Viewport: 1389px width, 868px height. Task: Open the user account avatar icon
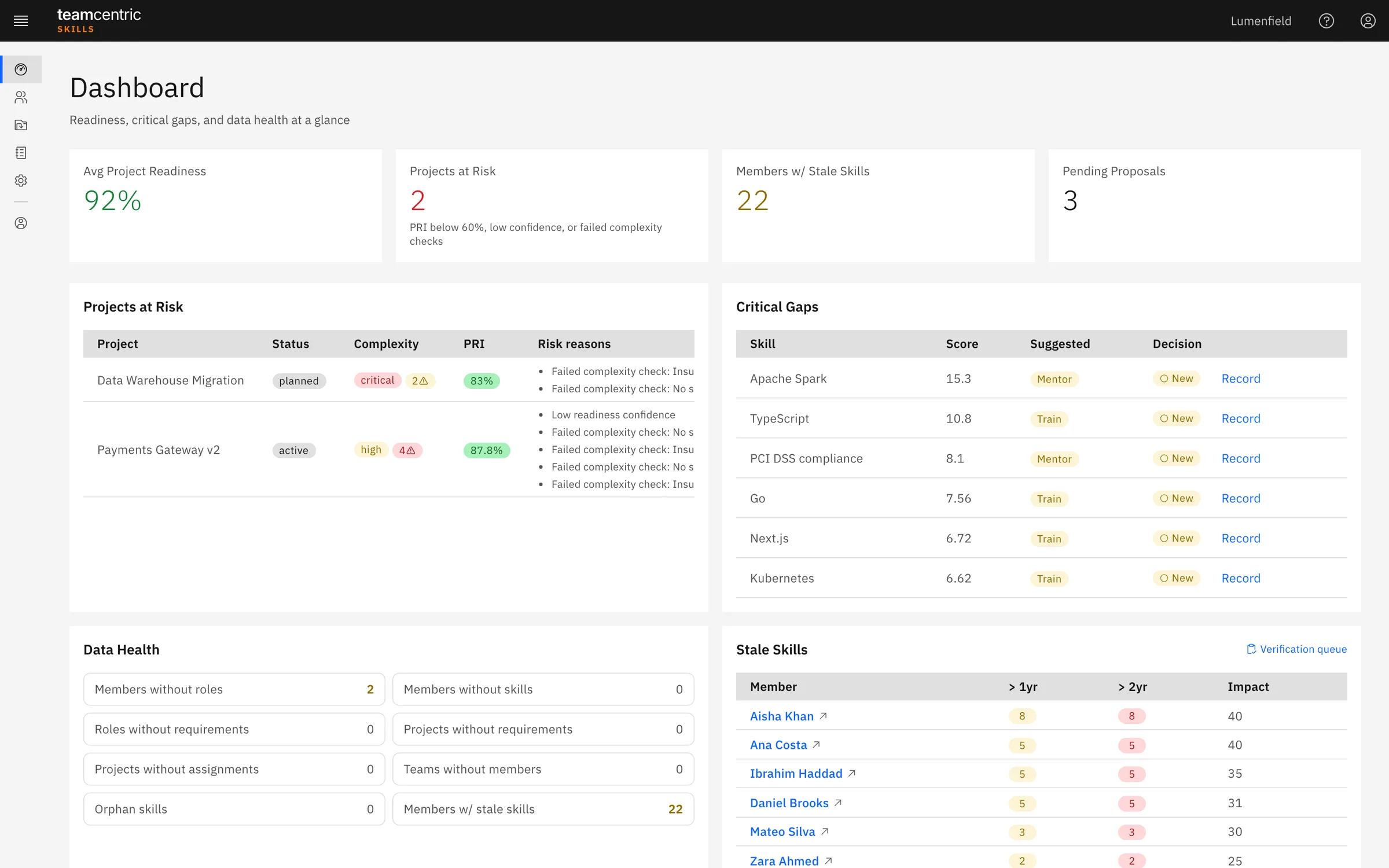pos(1368,21)
